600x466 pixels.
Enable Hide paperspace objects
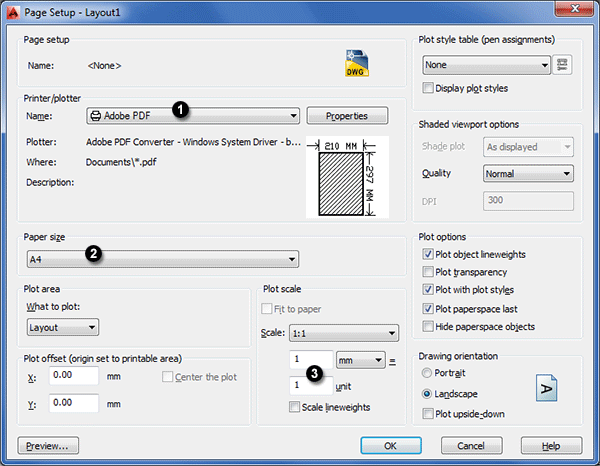click(428, 326)
